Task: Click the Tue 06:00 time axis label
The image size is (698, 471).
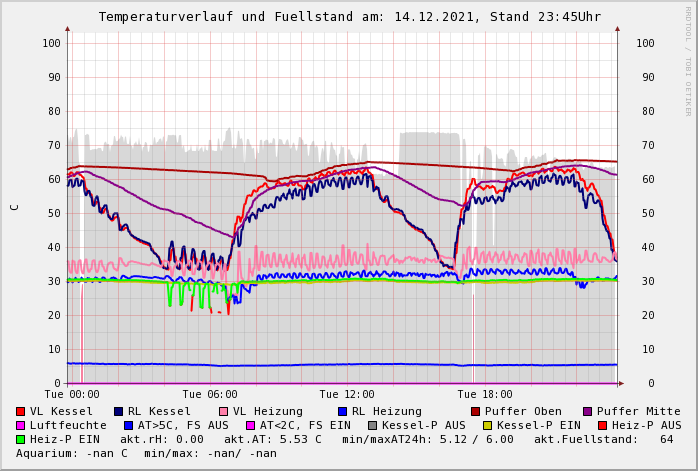Action: click(210, 395)
